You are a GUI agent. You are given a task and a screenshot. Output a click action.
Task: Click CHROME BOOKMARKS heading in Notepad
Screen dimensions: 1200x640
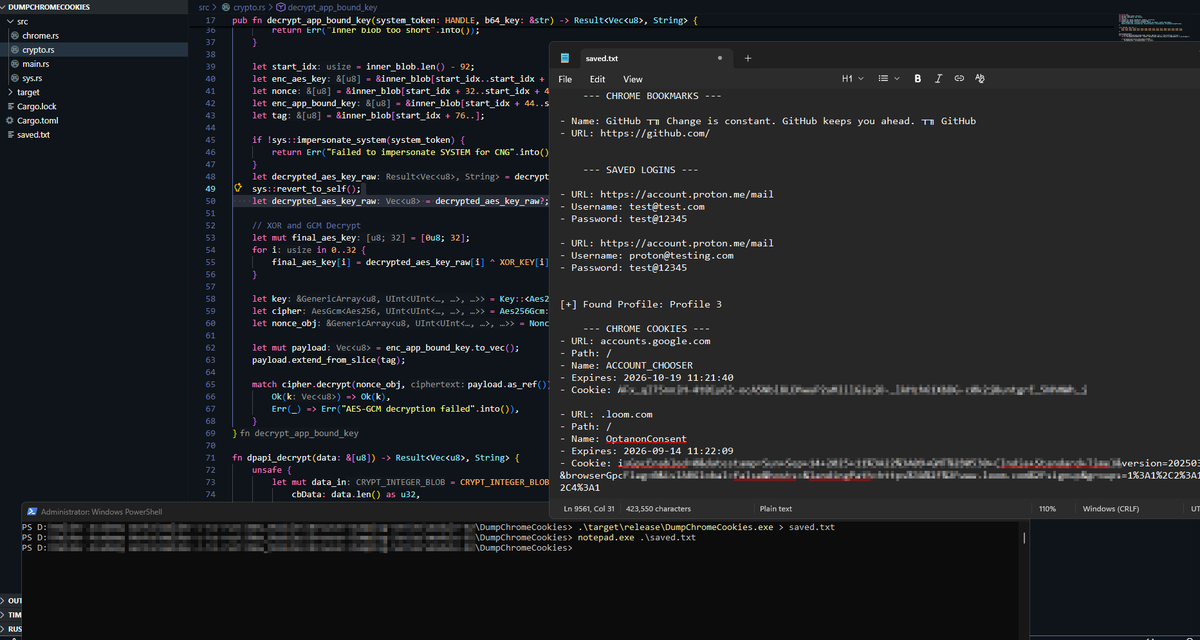(x=651, y=96)
